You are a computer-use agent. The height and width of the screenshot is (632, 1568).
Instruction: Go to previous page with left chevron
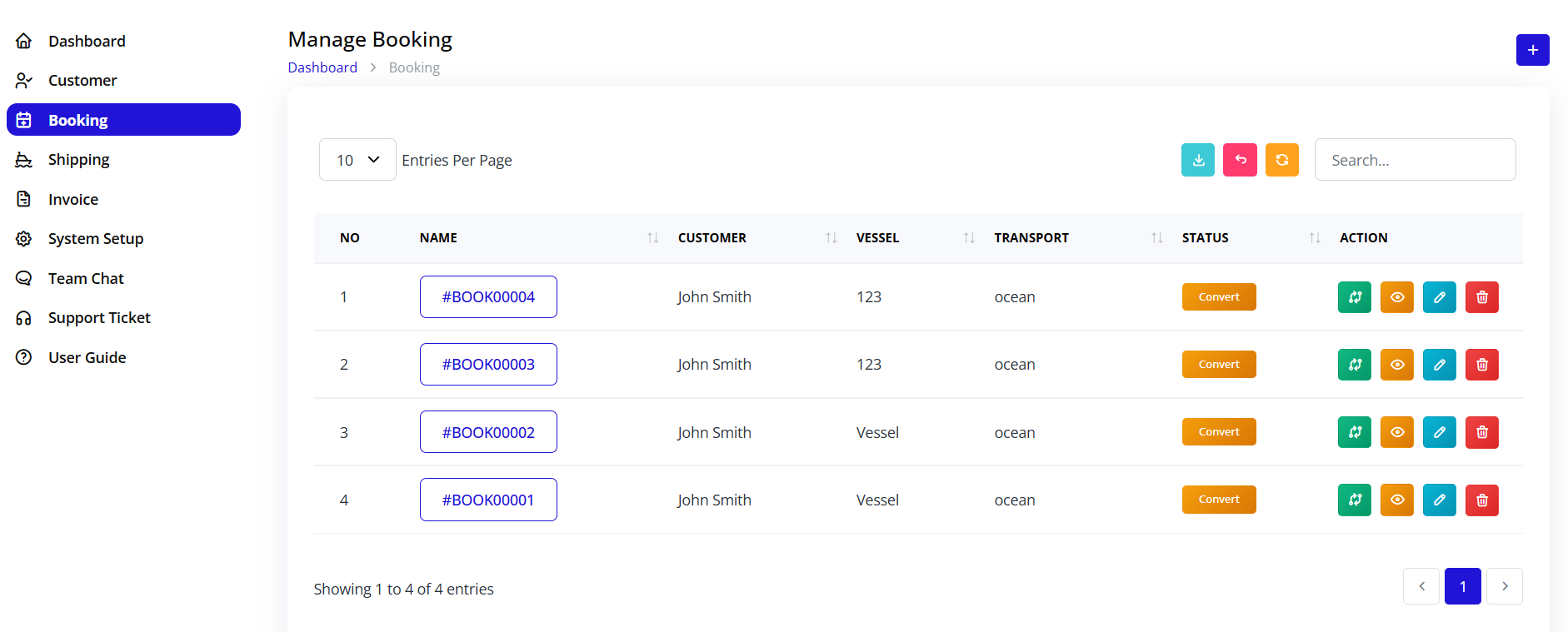coord(1421,586)
